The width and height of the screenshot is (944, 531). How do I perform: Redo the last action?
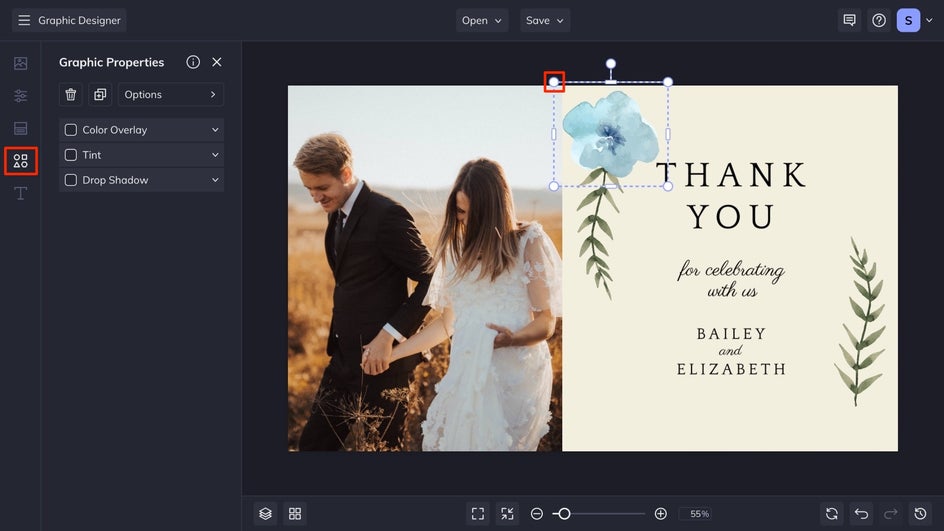[890, 514]
